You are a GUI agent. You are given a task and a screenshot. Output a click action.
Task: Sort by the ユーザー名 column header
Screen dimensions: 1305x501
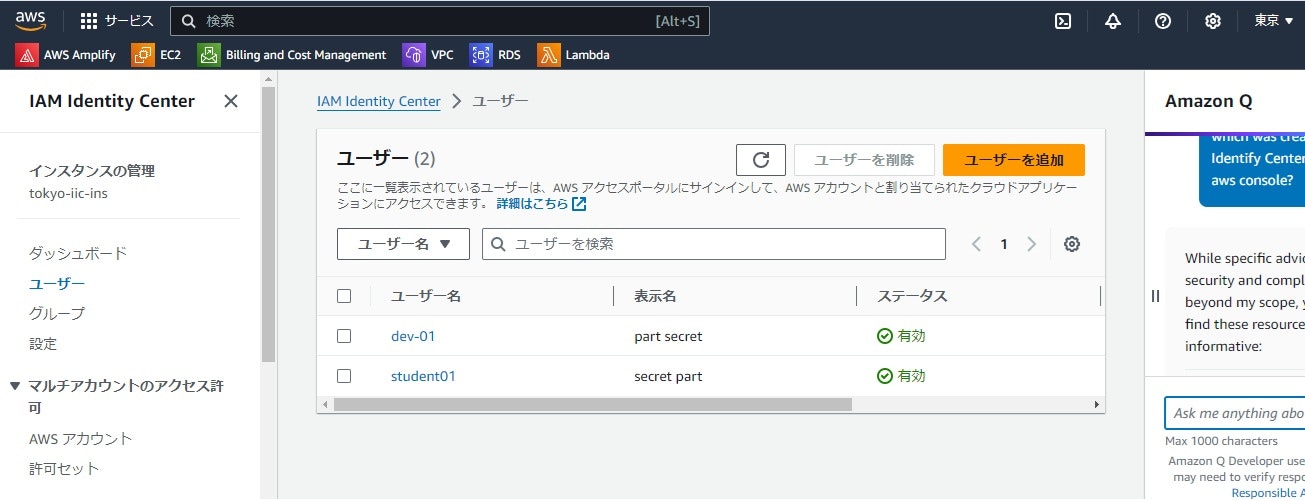pyautogui.click(x=426, y=296)
